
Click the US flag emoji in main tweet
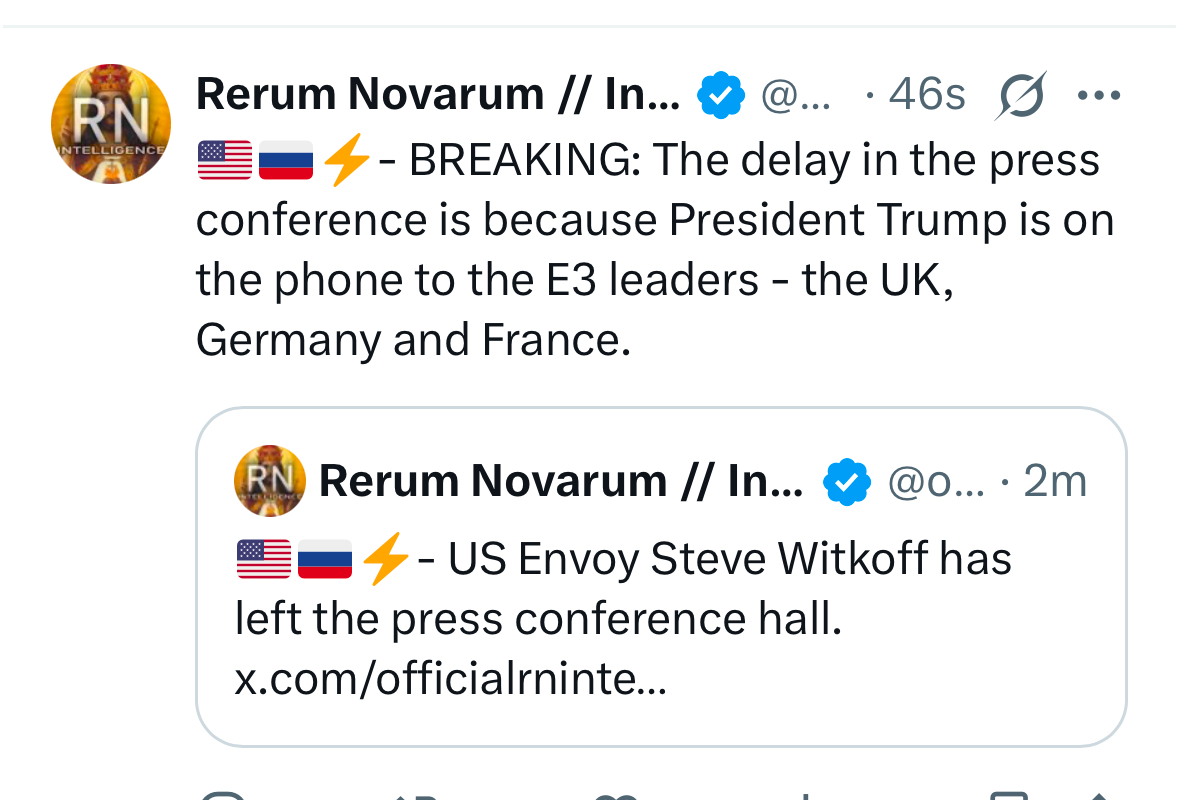225,161
